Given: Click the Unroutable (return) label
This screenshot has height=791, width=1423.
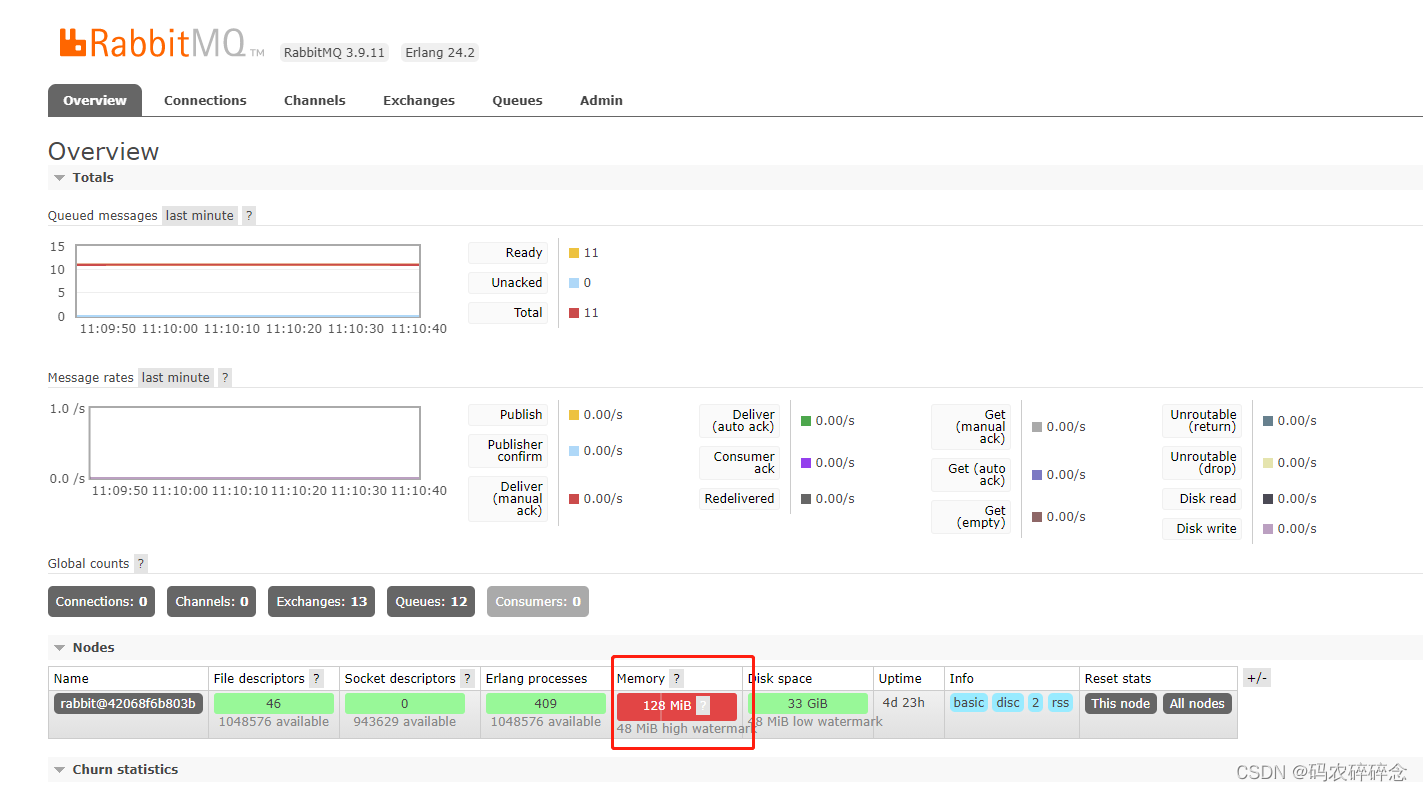Looking at the screenshot, I should tap(1202, 421).
